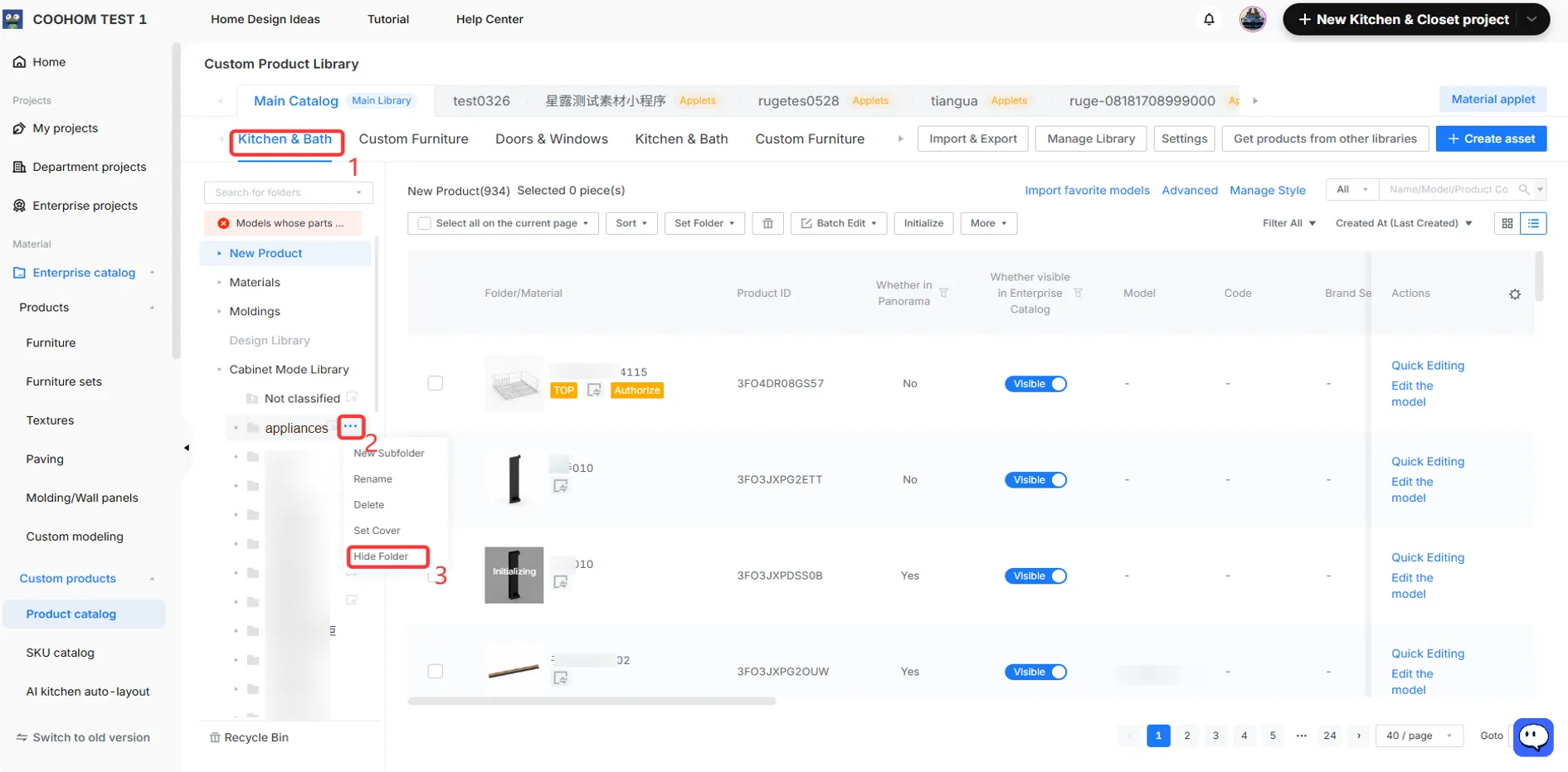Open Recycle Bin
1568x772 pixels.
click(x=249, y=737)
